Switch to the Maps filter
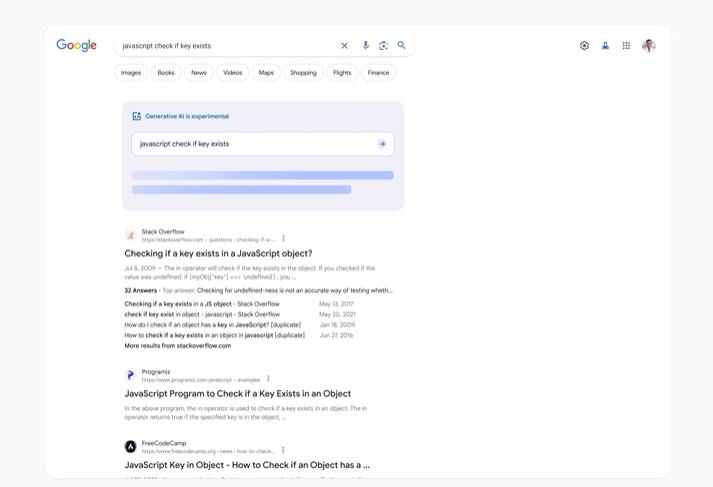Image resolution: width=713 pixels, height=487 pixels. coord(266,73)
